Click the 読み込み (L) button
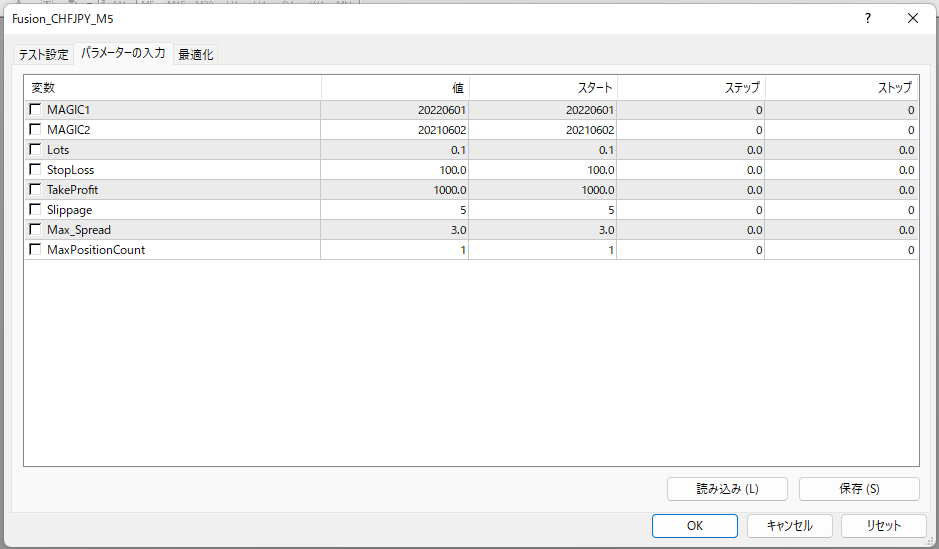Image resolution: width=939 pixels, height=549 pixels. click(x=727, y=489)
